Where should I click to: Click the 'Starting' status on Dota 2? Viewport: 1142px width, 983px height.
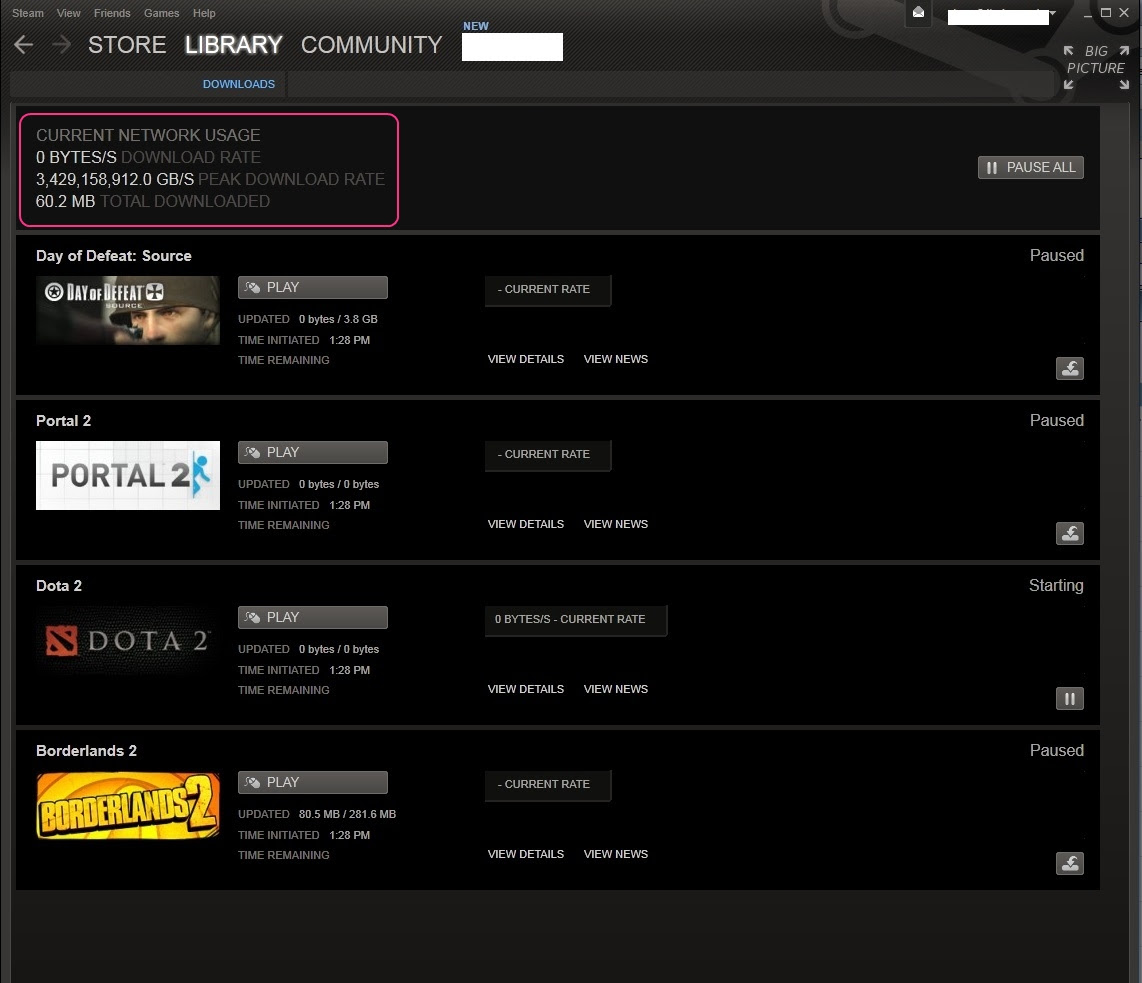click(1056, 585)
